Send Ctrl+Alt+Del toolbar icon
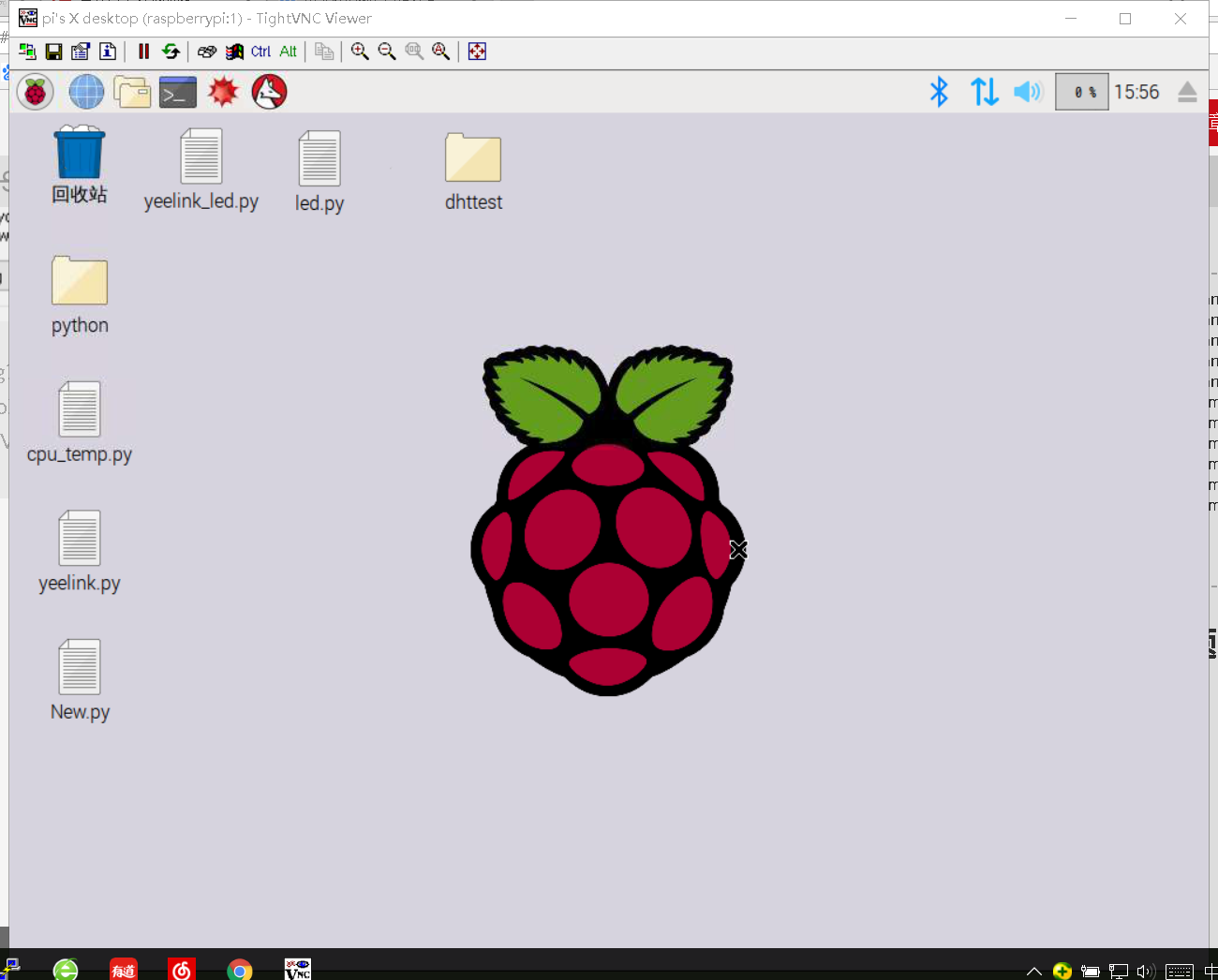Viewport: 1218px width, 980px height. pyautogui.click(x=207, y=52)
